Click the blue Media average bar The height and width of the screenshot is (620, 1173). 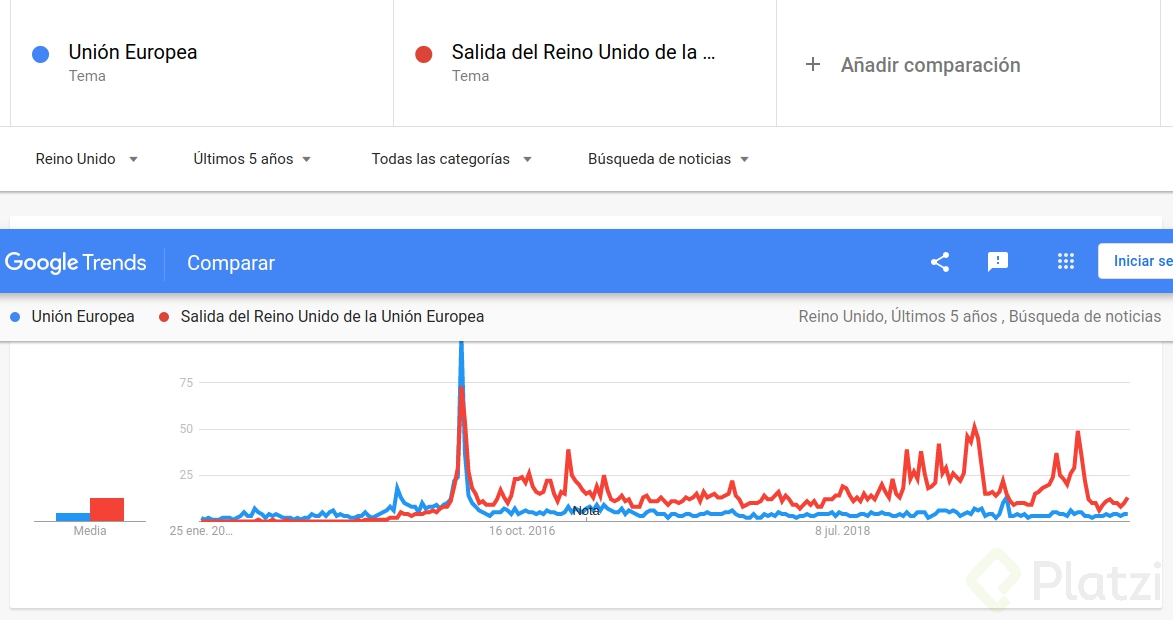pos(72,516)
